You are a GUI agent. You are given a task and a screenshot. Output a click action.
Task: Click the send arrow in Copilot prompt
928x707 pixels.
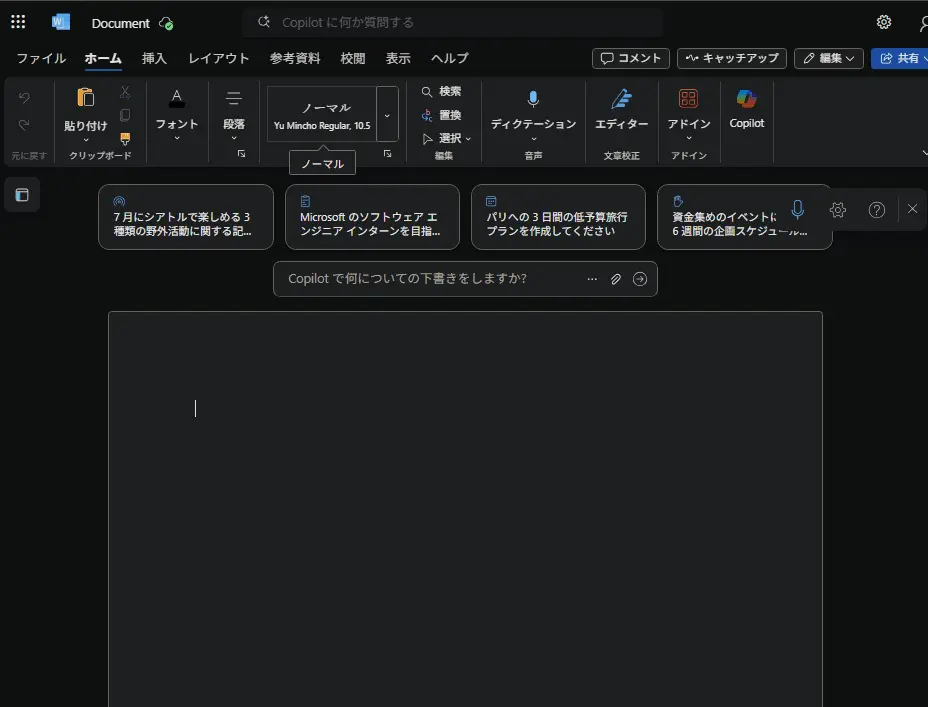640,279
